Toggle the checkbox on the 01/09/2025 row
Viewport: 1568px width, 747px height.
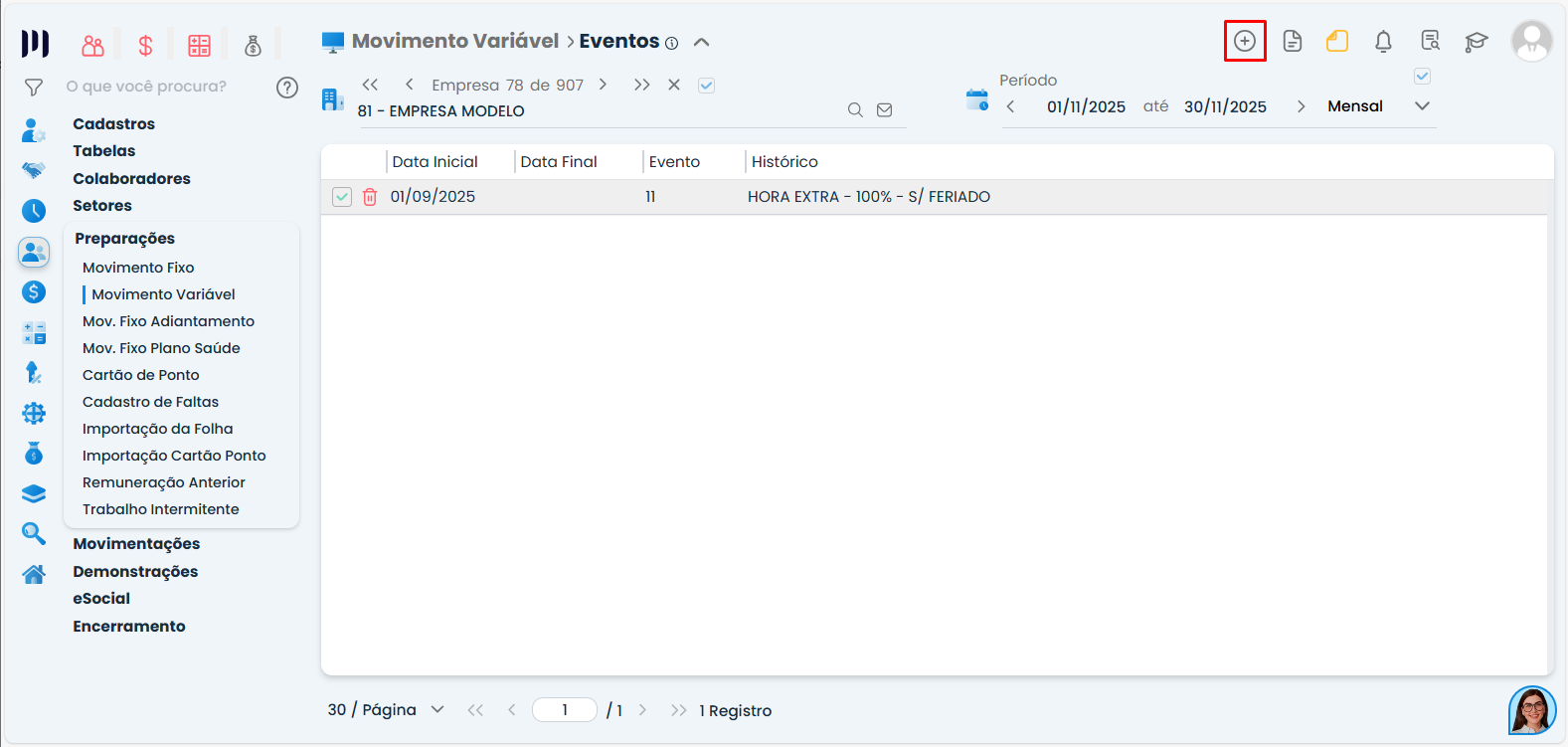tap(342, 197)
